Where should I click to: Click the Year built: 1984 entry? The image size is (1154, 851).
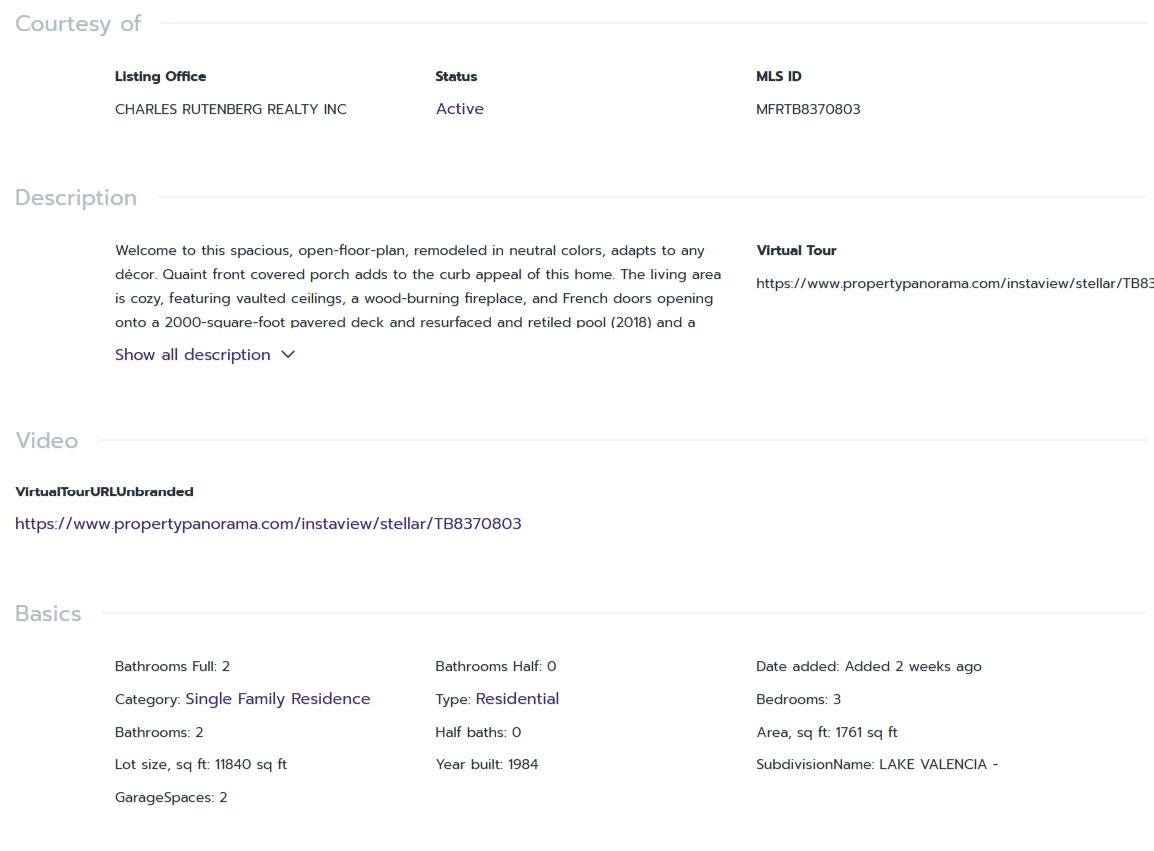487,765
